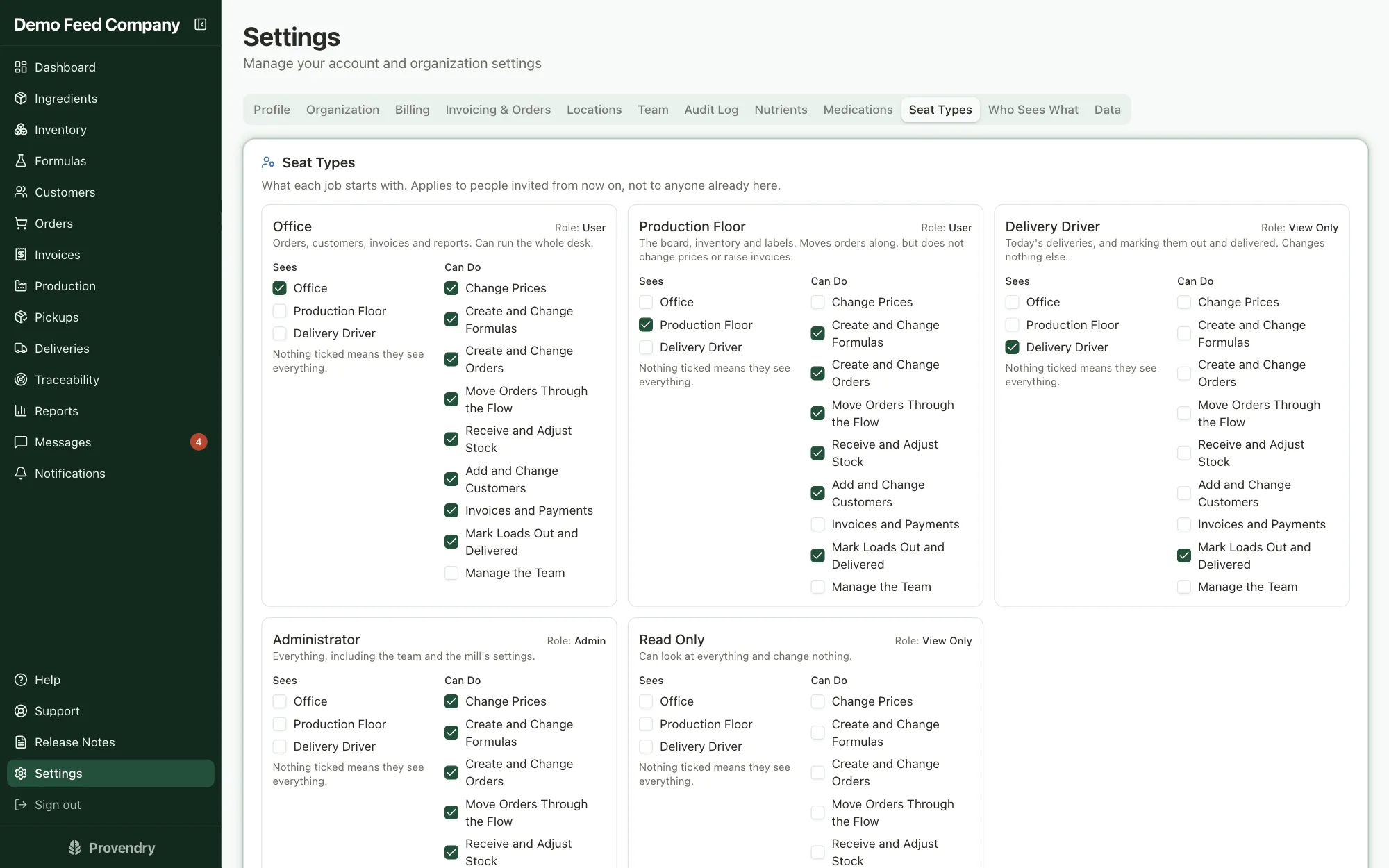Open Pickups via its package icon

[21, 317]
